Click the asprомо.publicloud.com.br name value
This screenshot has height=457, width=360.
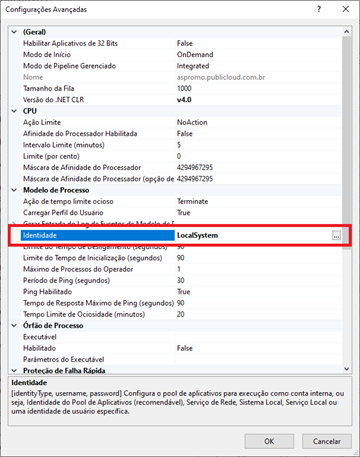coord(221,77)
